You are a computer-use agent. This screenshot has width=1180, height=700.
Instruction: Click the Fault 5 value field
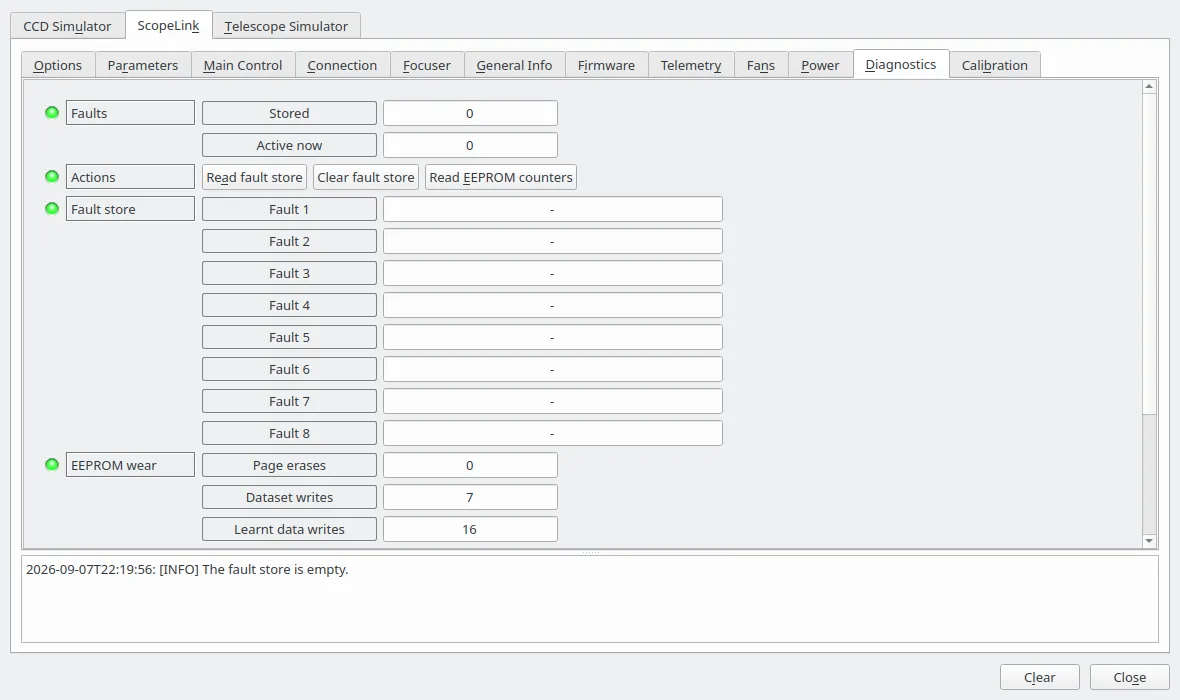(x=552, y=337)
